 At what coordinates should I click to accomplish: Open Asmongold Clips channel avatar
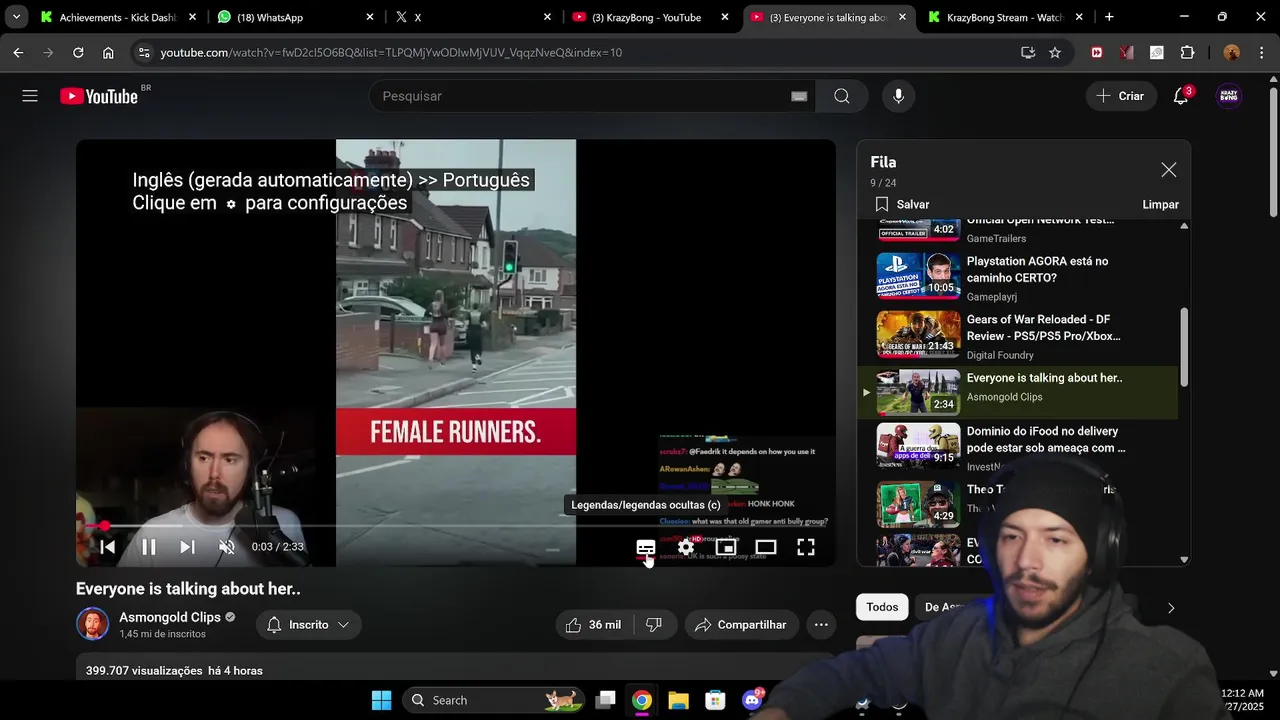(x=93, y=624)
